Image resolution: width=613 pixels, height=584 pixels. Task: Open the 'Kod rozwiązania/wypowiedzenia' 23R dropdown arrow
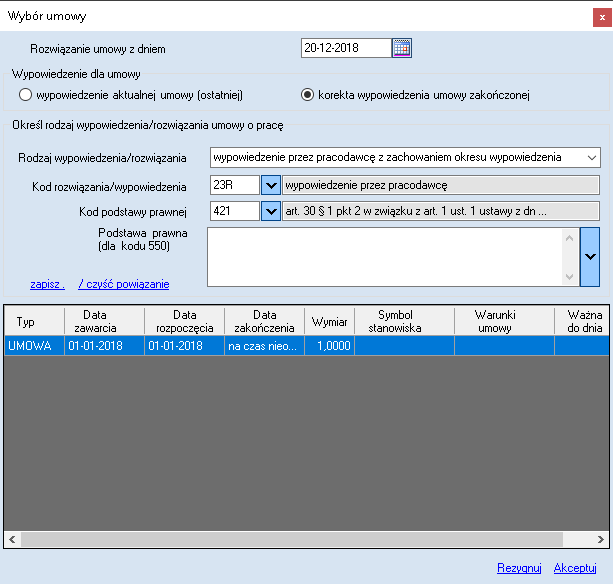[270, 184]
